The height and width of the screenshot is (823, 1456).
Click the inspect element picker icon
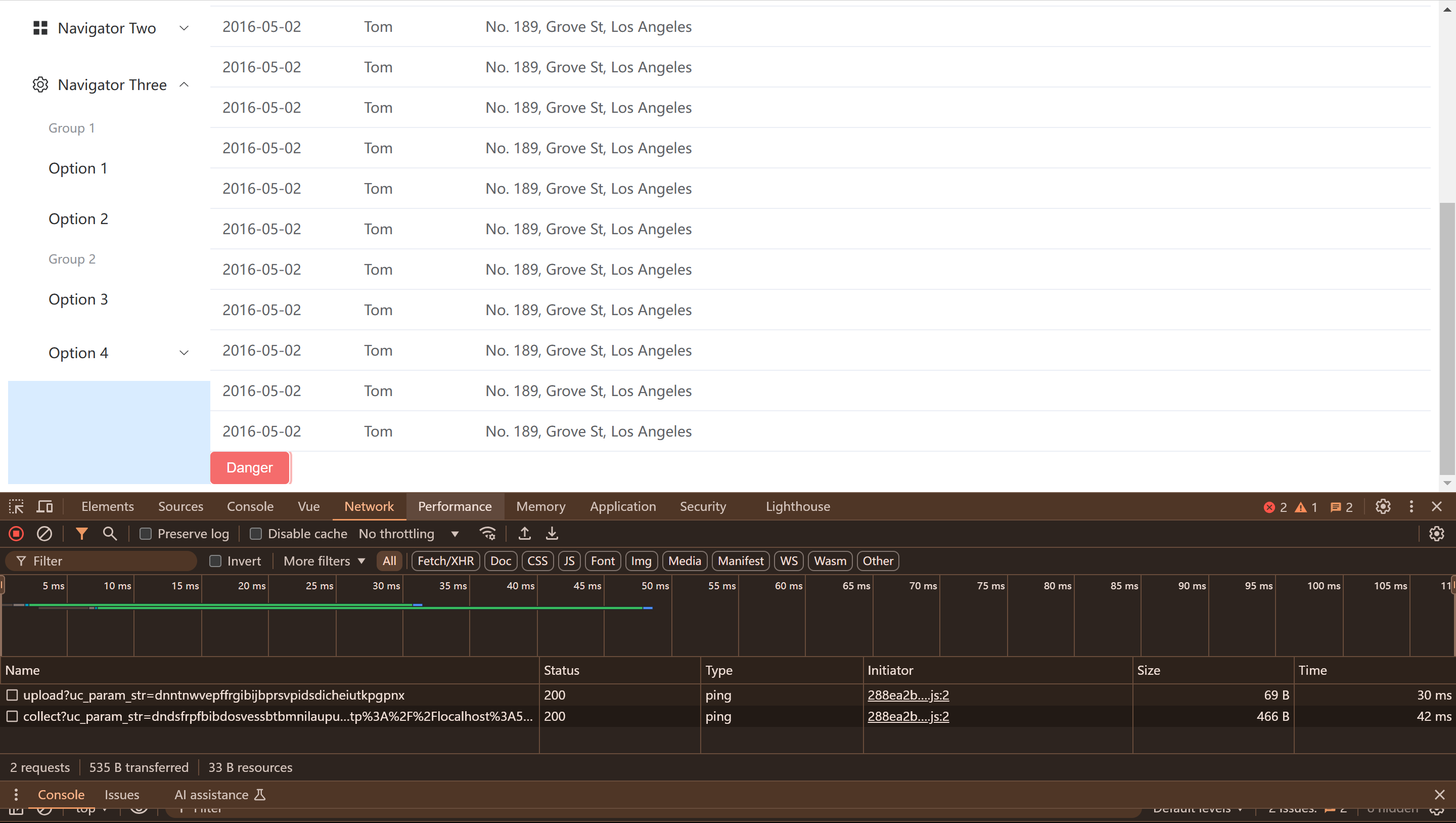coord(16,506)
